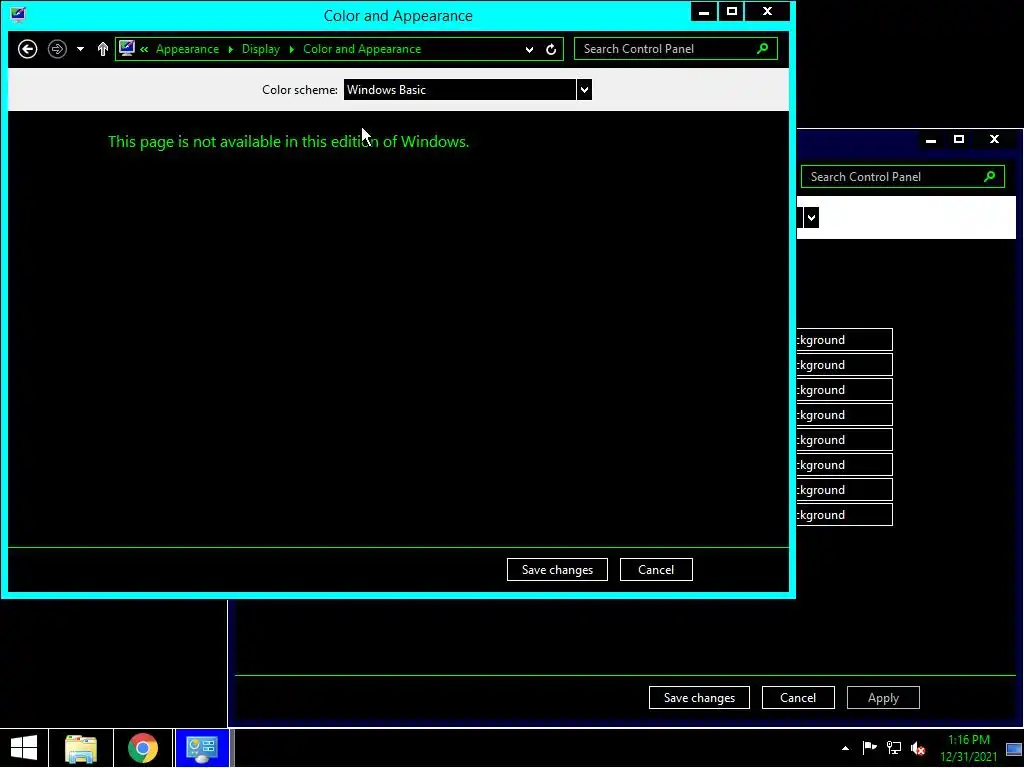Click Cancel in the background window

click(798, 697)
